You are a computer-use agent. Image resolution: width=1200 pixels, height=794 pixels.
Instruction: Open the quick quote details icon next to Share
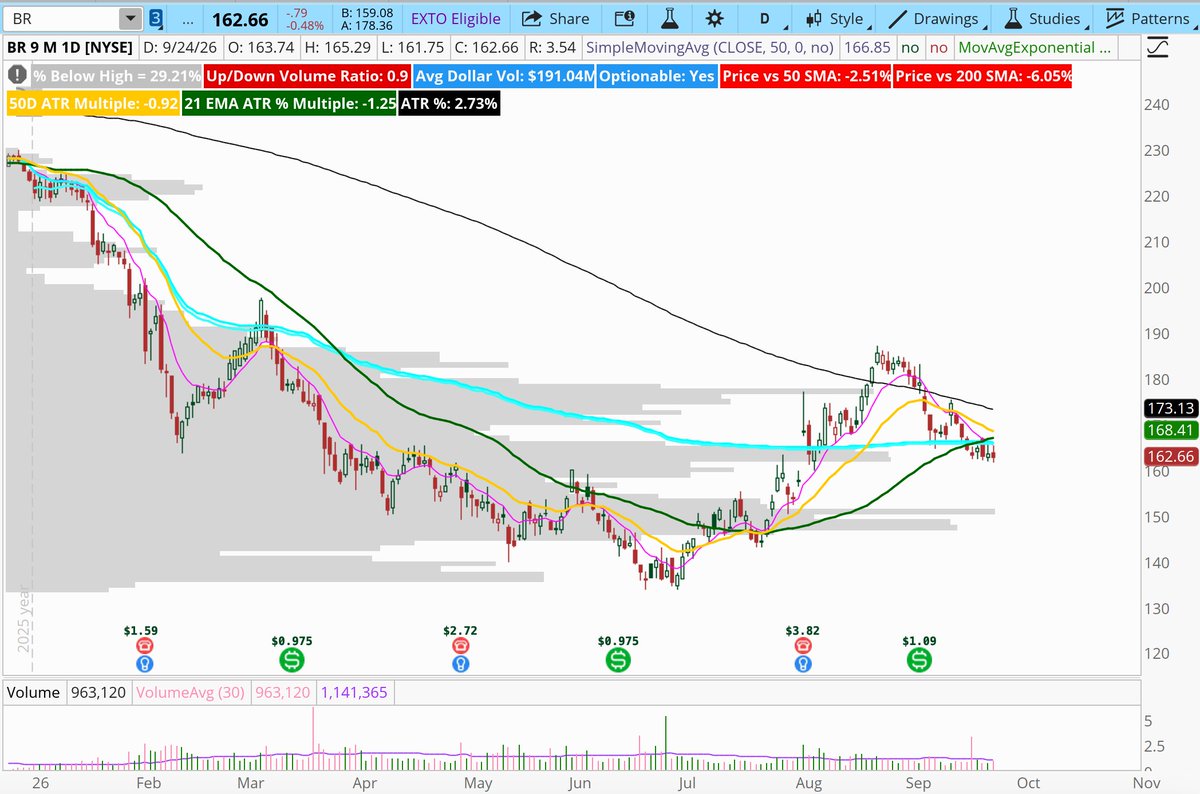click(624, 18)
